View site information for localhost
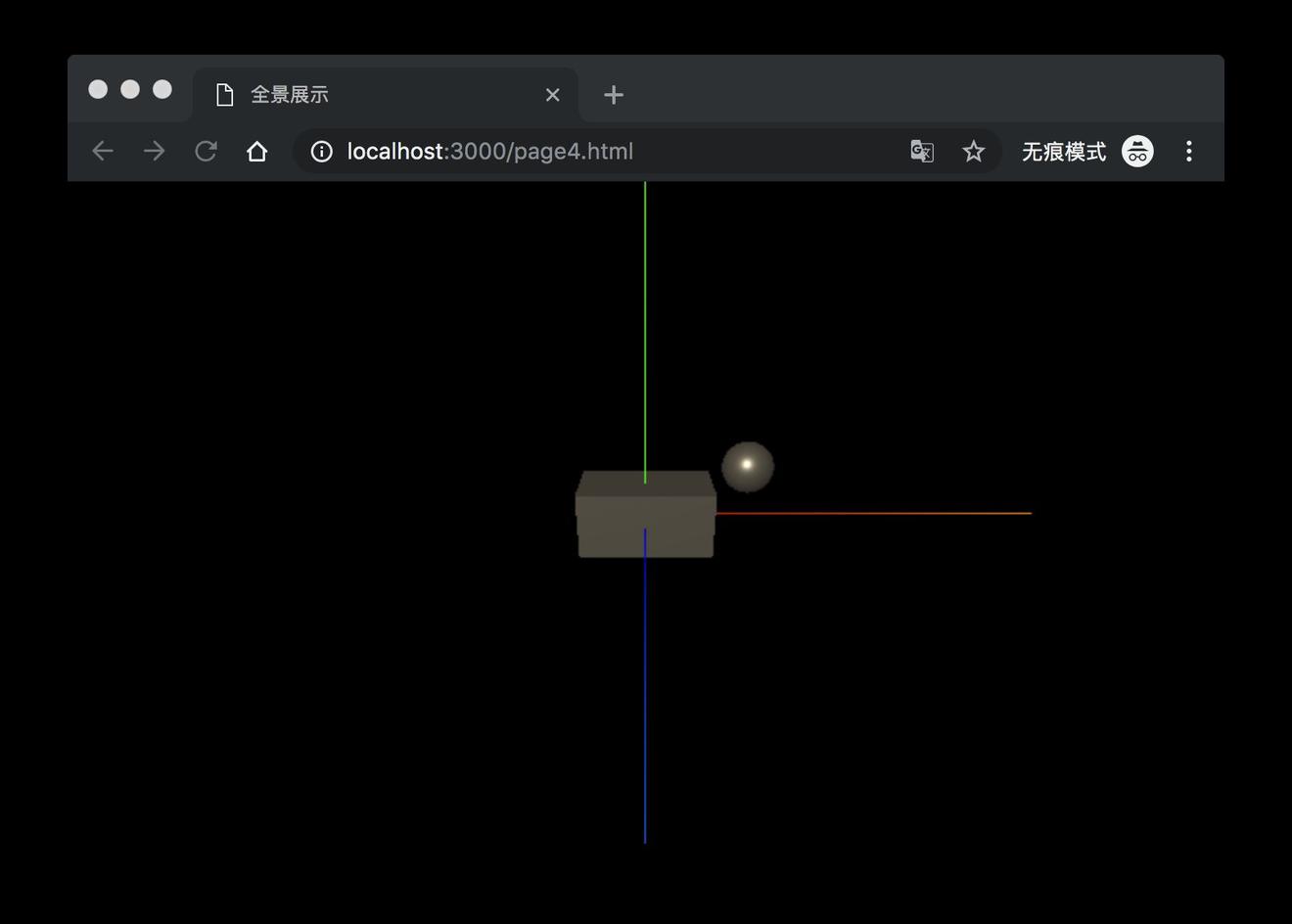1292x924 pixels. click(x=321, y=151)
